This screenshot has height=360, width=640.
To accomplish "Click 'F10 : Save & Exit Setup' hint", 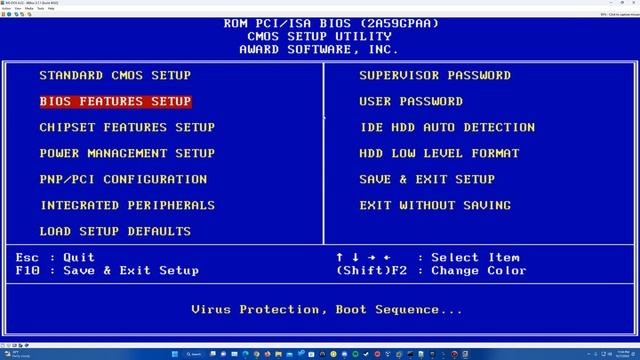I will click(x=107, y=271).
